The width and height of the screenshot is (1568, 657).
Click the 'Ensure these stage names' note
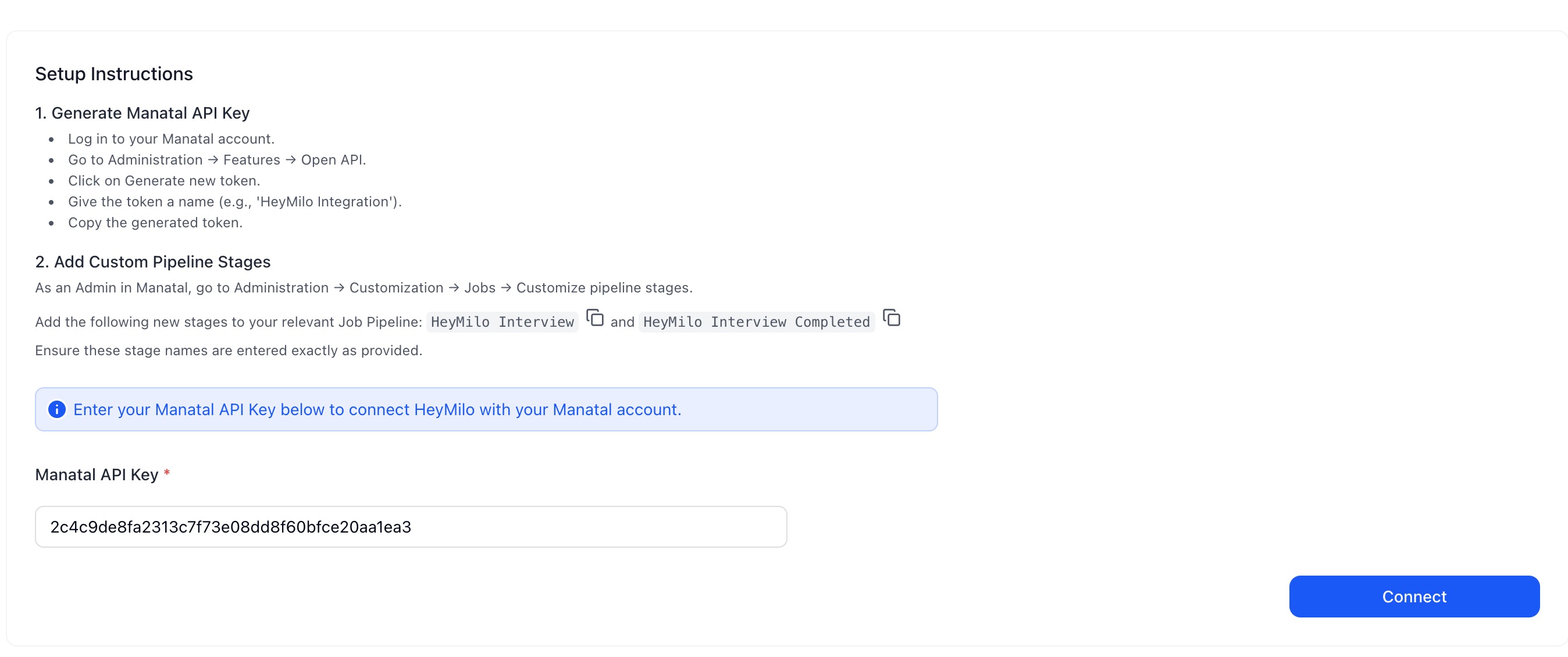tap(228, 351)
